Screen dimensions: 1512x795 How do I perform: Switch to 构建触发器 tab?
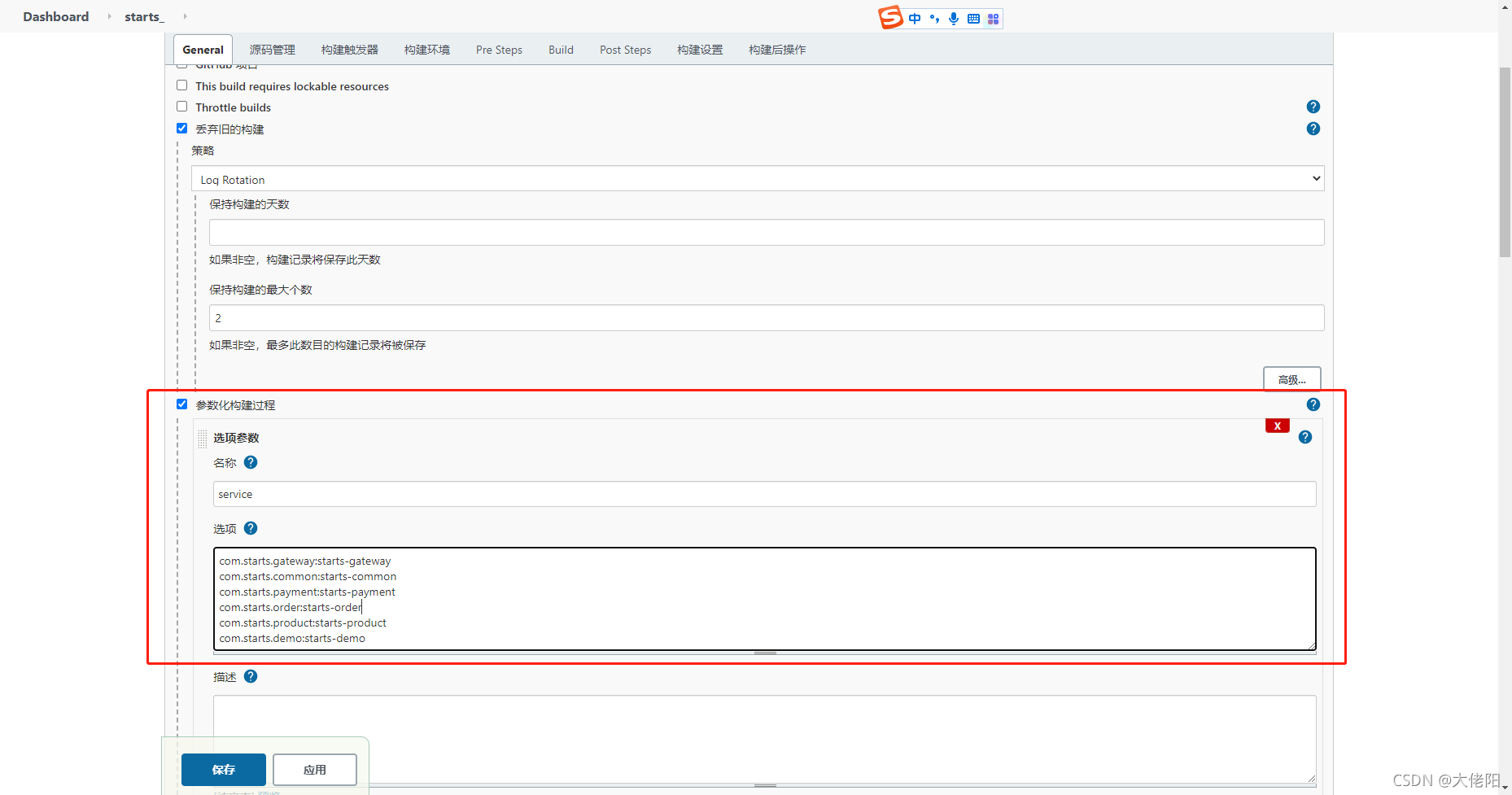349,50
